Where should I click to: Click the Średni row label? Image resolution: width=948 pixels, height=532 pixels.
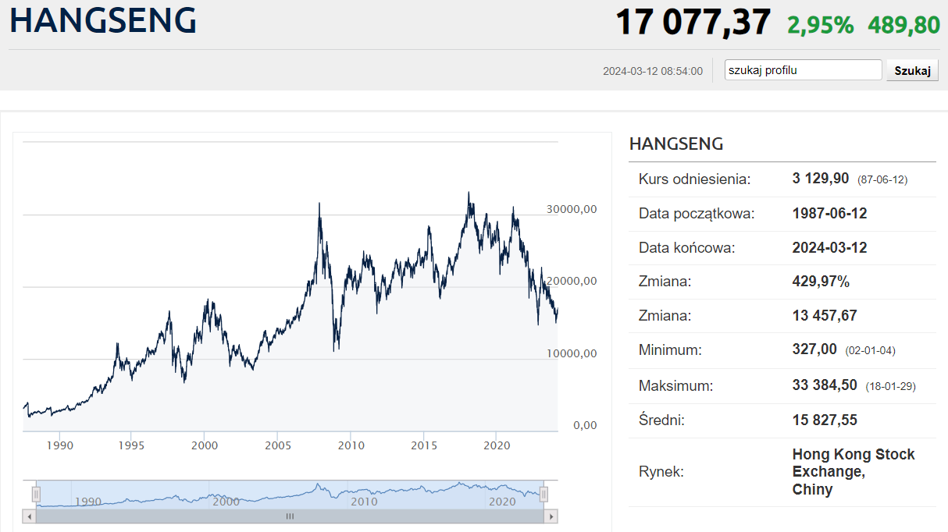pos(661,420)
